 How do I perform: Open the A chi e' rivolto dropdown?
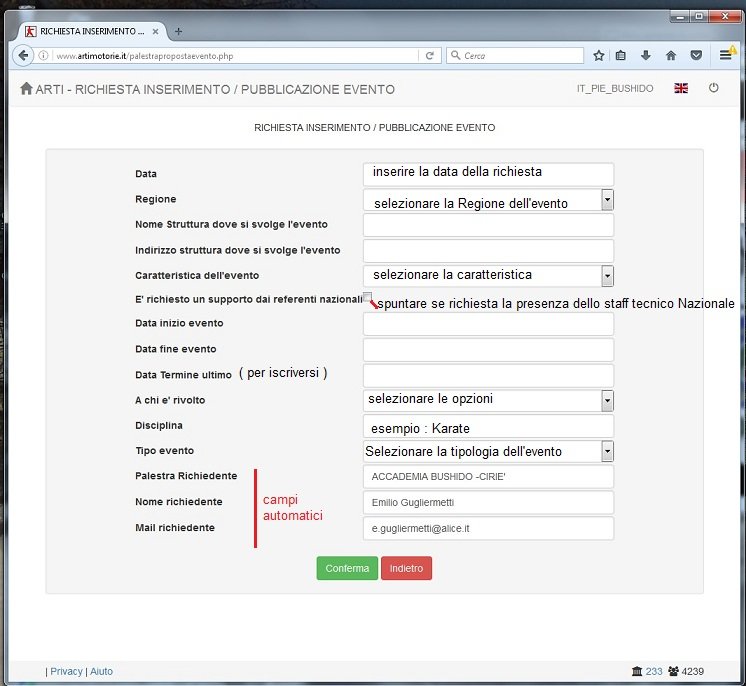click(x=607, y=400)
